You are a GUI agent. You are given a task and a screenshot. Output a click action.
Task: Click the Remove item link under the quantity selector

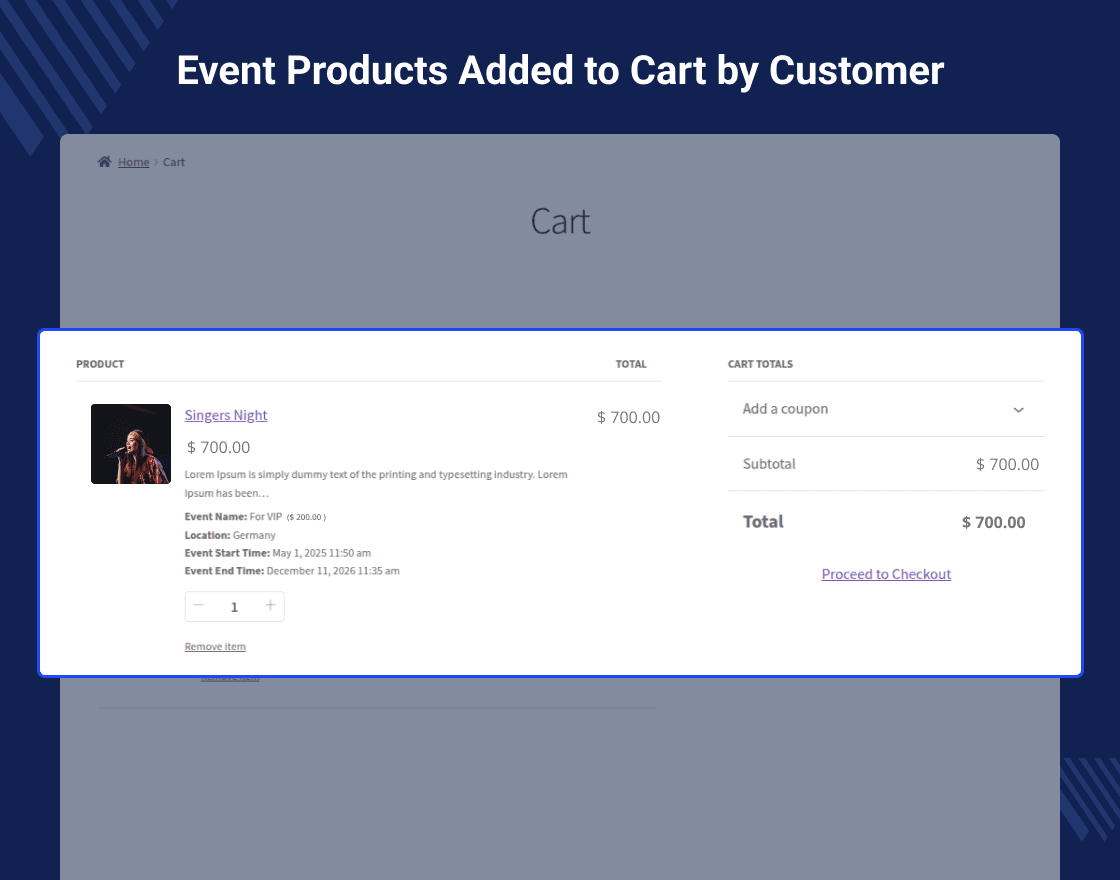[214, 646]
